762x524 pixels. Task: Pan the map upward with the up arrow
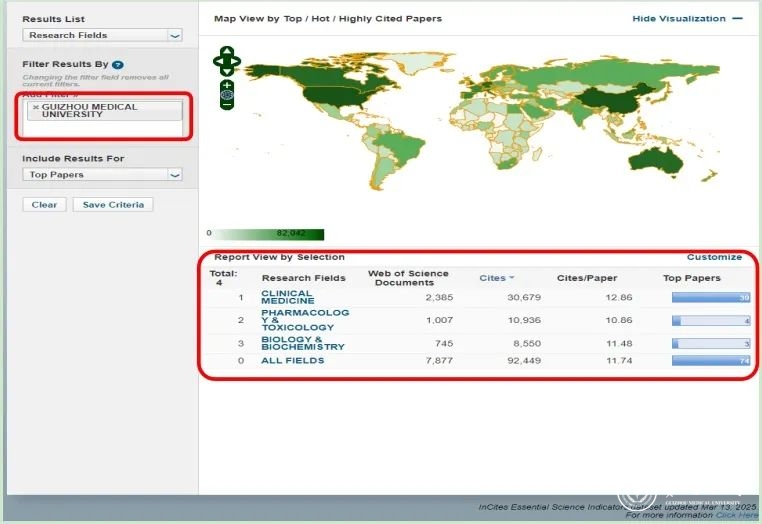[x=226, y=51]
